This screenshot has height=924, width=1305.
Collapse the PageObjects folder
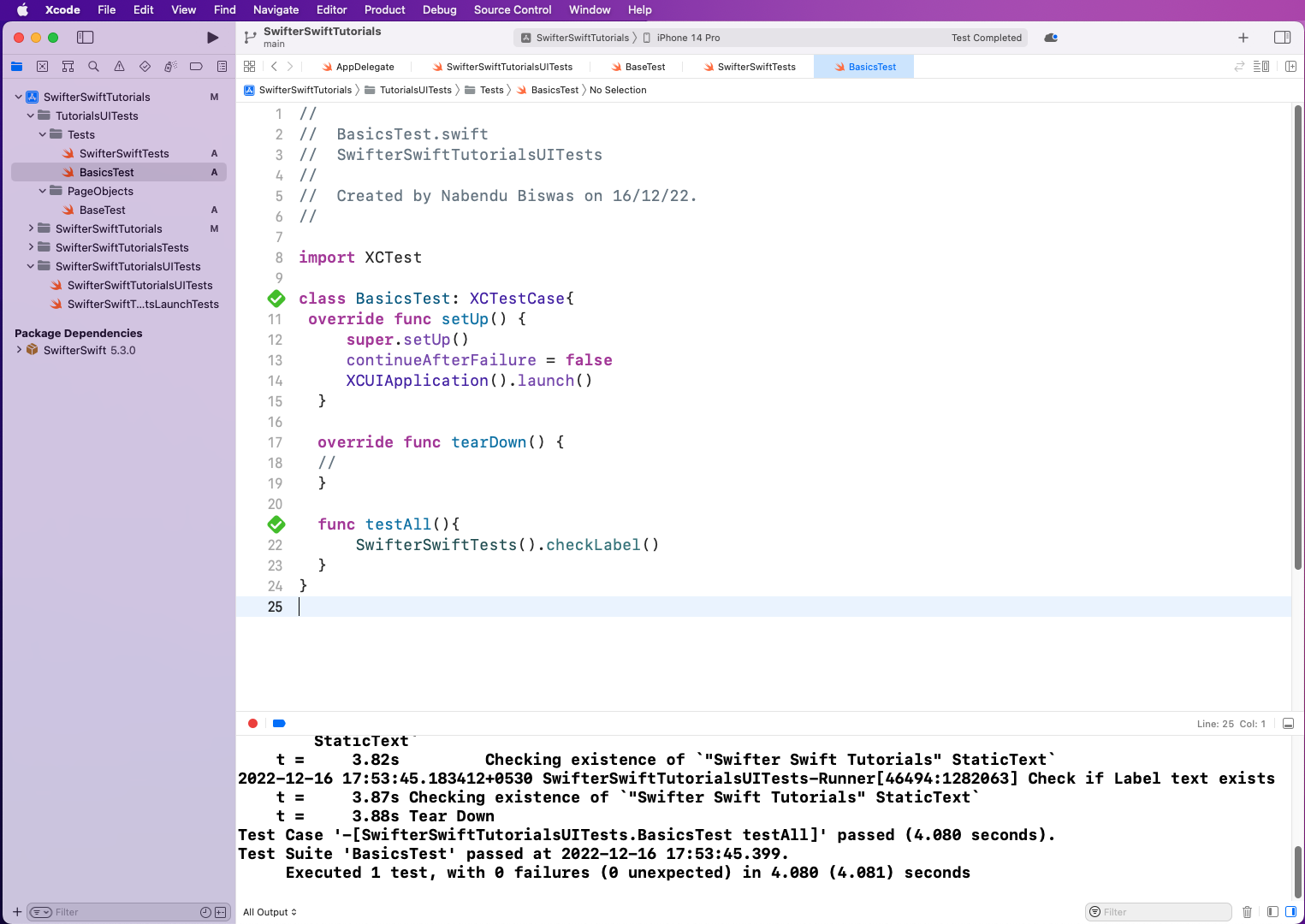pyautogui.click(x=43, y=191)
